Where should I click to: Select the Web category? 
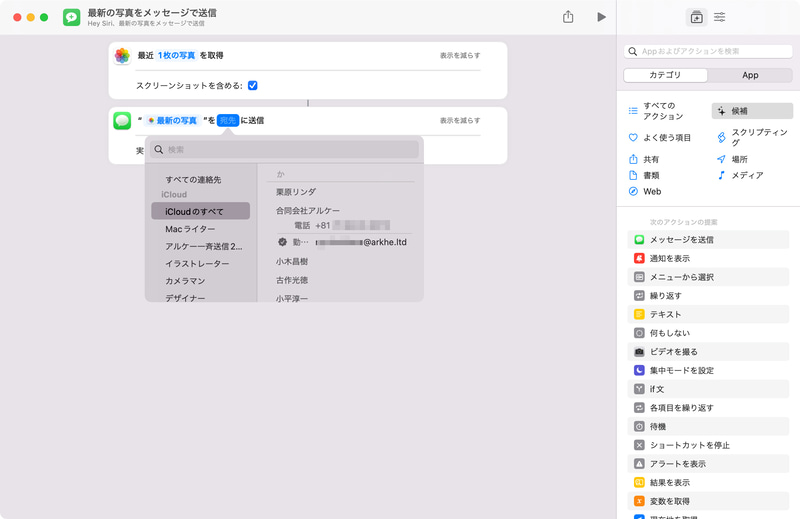click(x=645, y=191)
